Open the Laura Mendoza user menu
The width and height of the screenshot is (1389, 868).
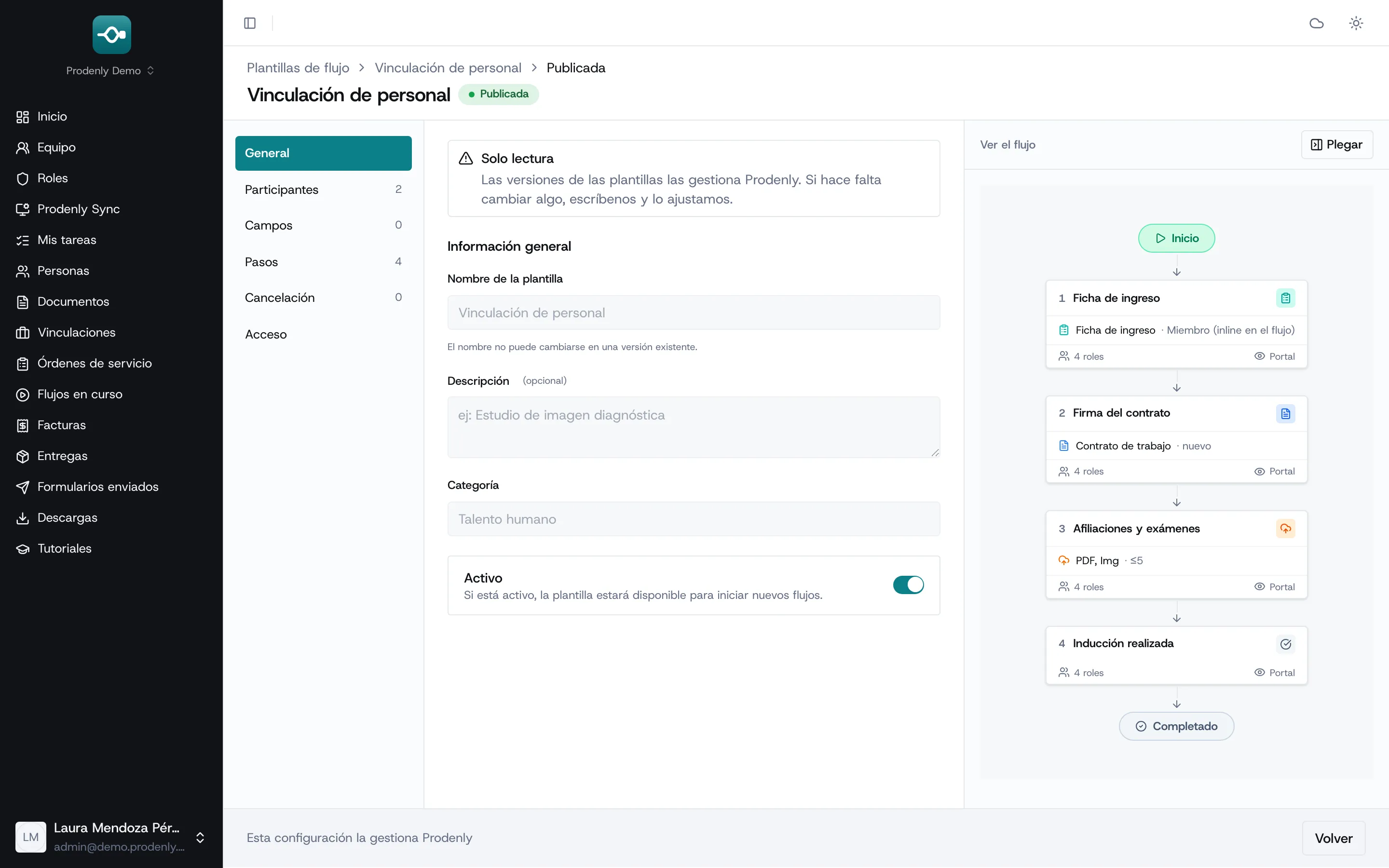coord(111,837)
